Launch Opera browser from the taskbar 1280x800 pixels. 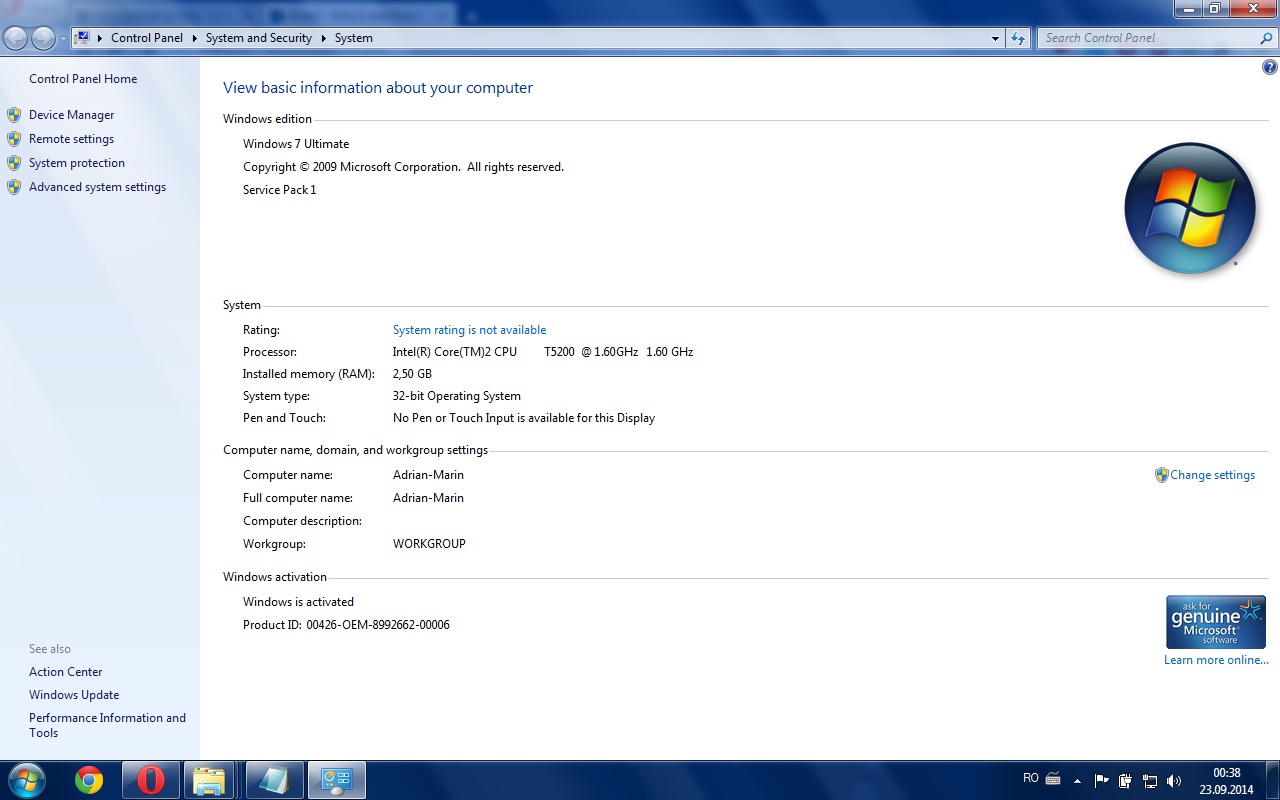click(151, 780)
